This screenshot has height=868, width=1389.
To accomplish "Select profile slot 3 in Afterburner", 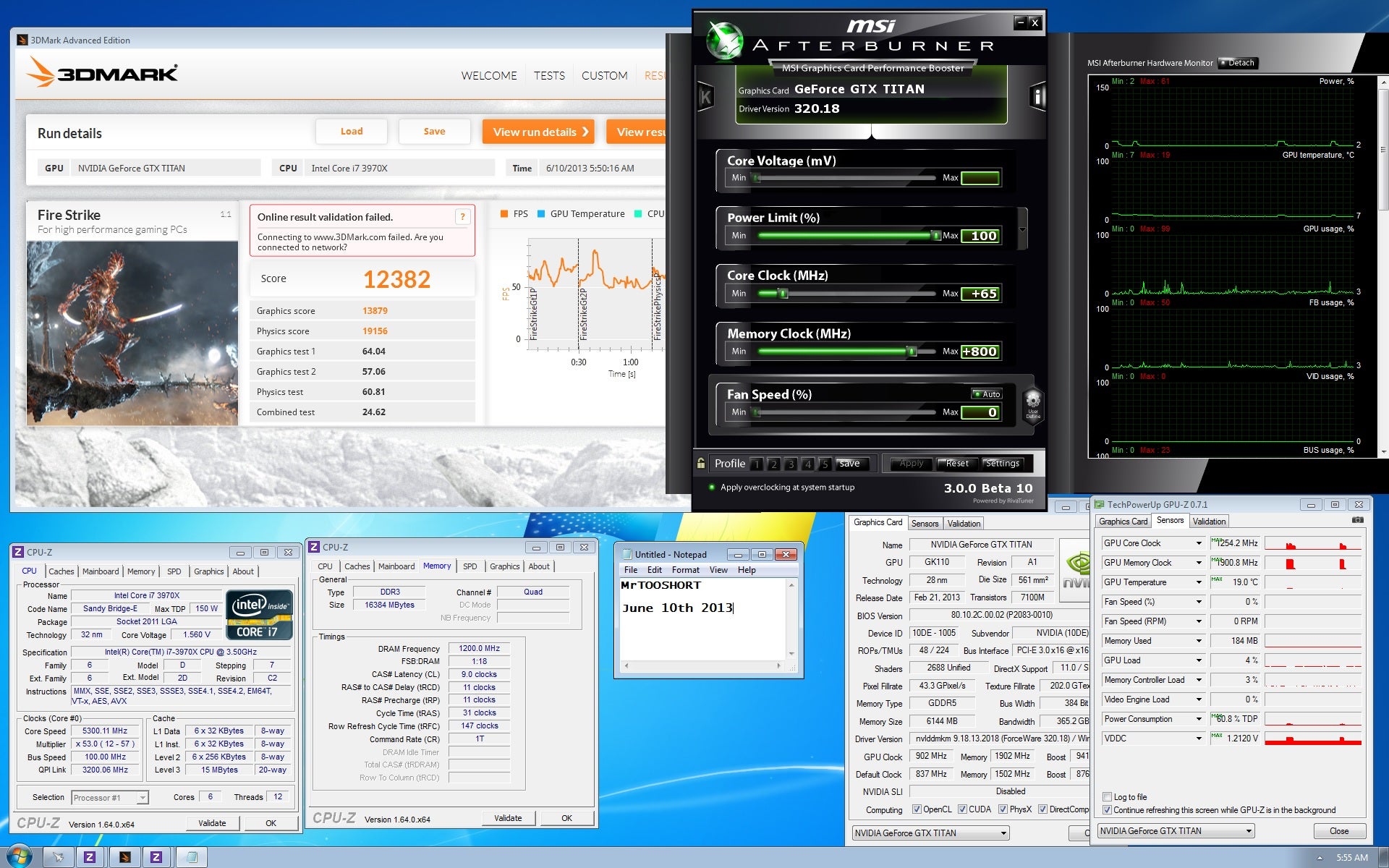I will coord(791,464).
